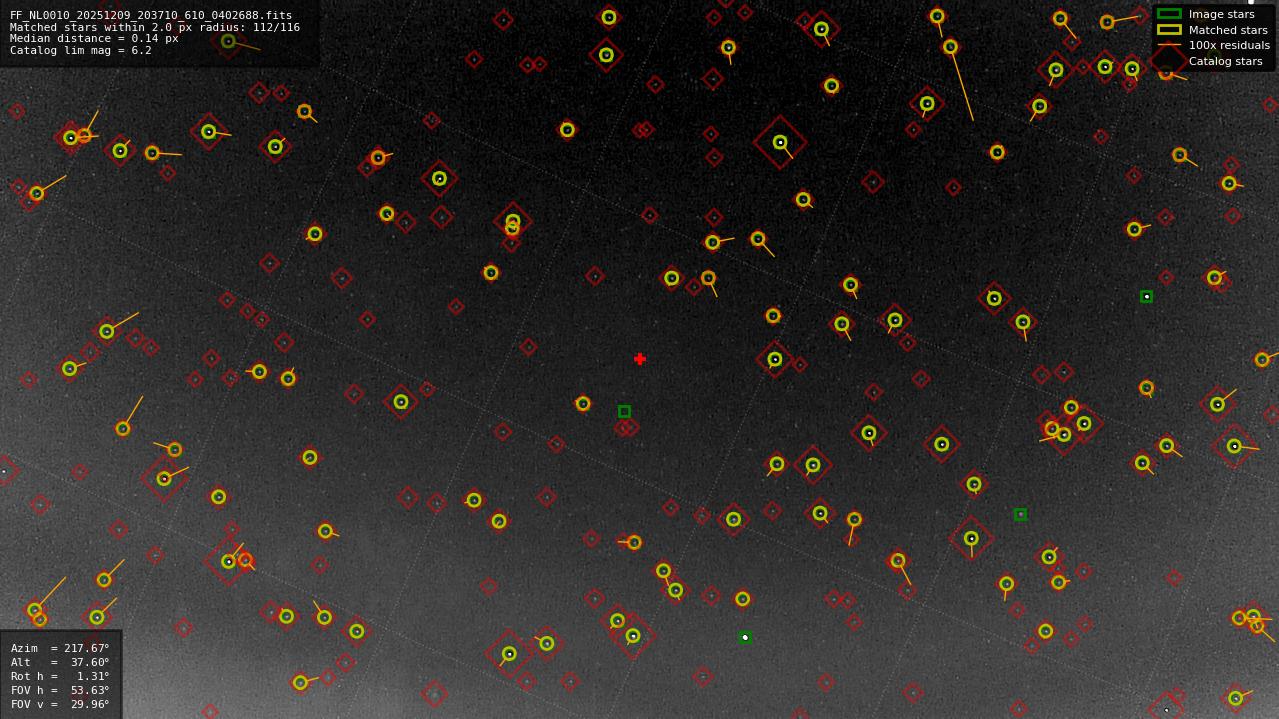This screenshot has width=1279, height=719.
Task: Click the 'Catalog stars' legend label
Action: pos(1225,61)
